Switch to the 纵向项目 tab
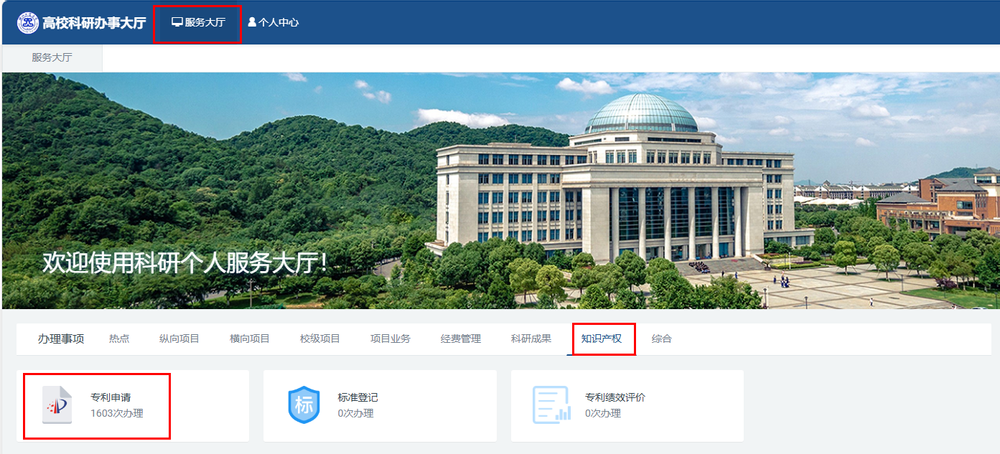Image resolution: width=1000 pixels, height=454 pixels. pyautogui.click(x=179, y=339)
